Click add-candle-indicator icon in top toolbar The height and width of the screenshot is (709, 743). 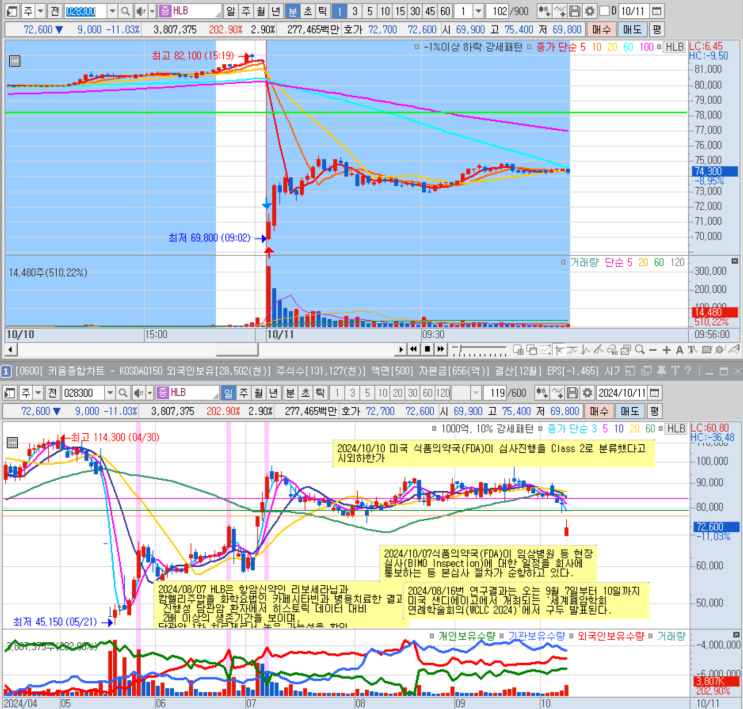pos(544,11)
